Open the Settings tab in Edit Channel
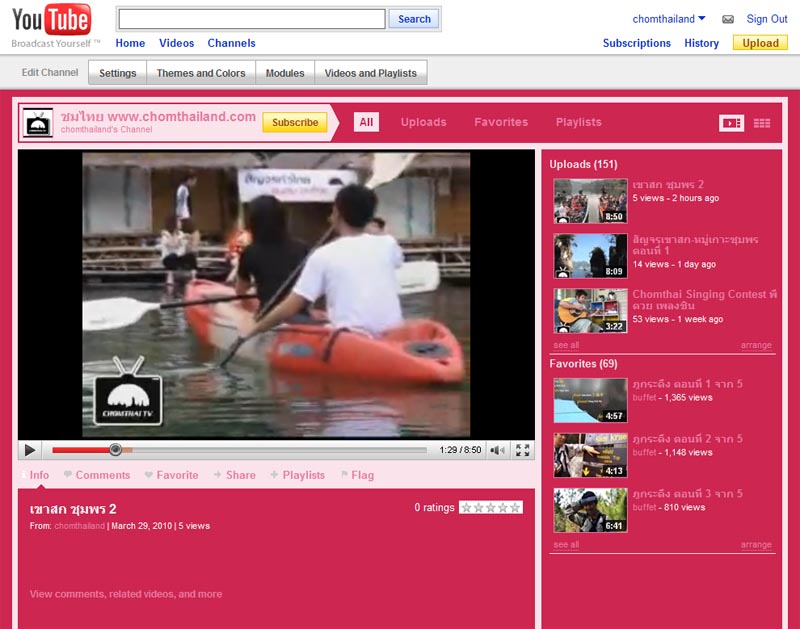Image resolution: width=800 pixels, height=629 pixels. pos(117,73)
